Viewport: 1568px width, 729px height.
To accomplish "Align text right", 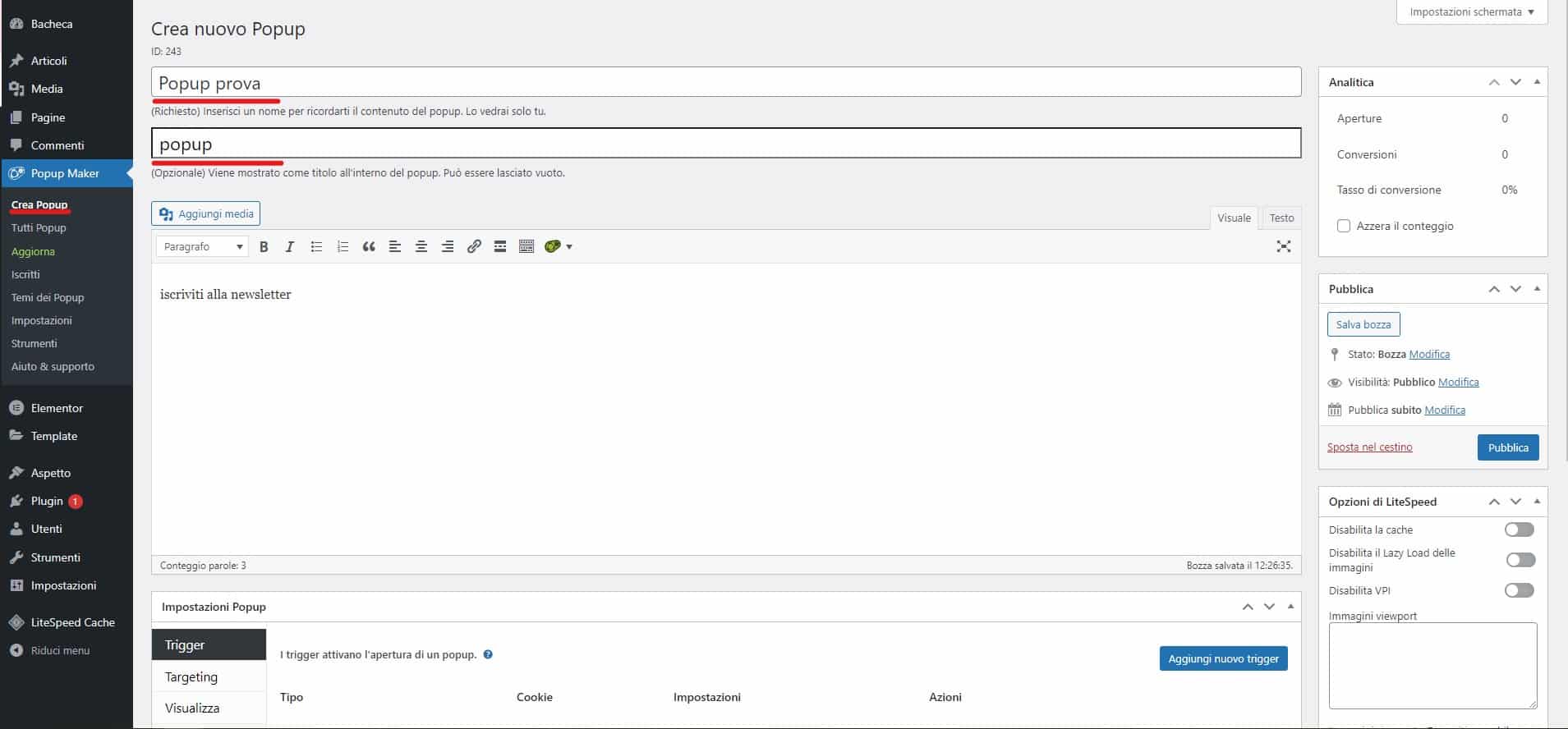I will click(448, 246).
